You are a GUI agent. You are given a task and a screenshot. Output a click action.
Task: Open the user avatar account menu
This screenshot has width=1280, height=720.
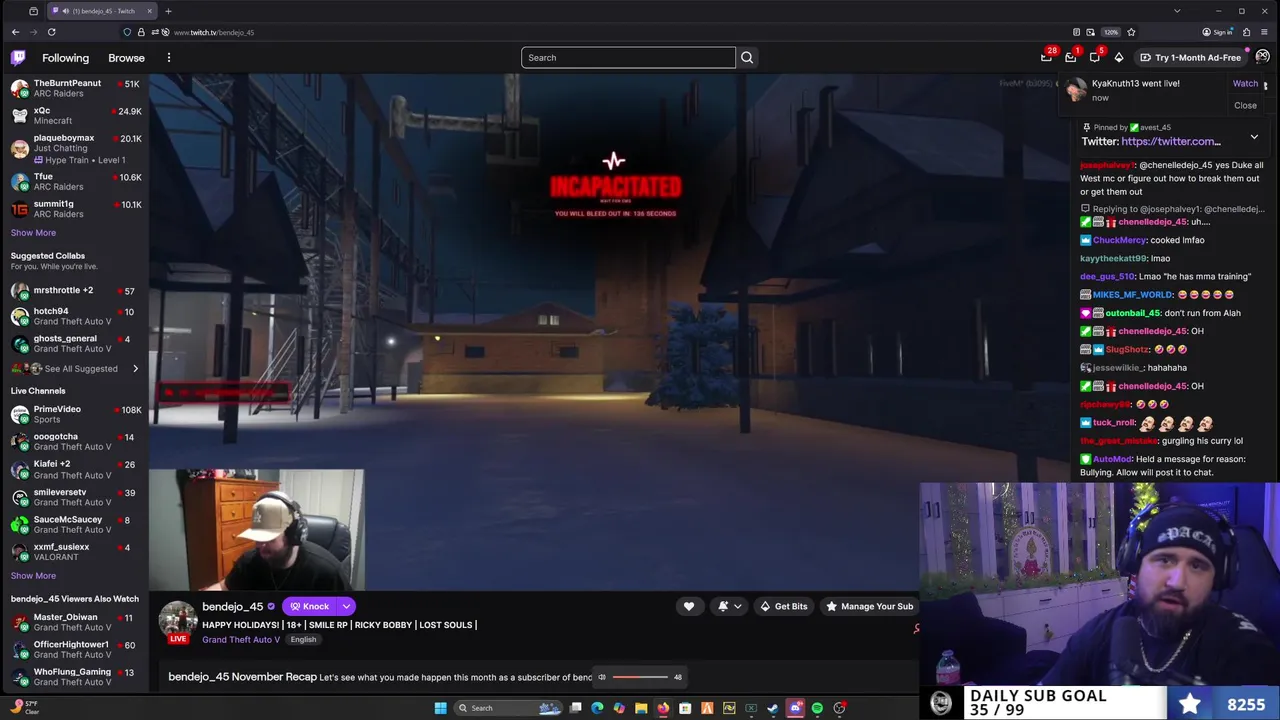click(1262, 57)
